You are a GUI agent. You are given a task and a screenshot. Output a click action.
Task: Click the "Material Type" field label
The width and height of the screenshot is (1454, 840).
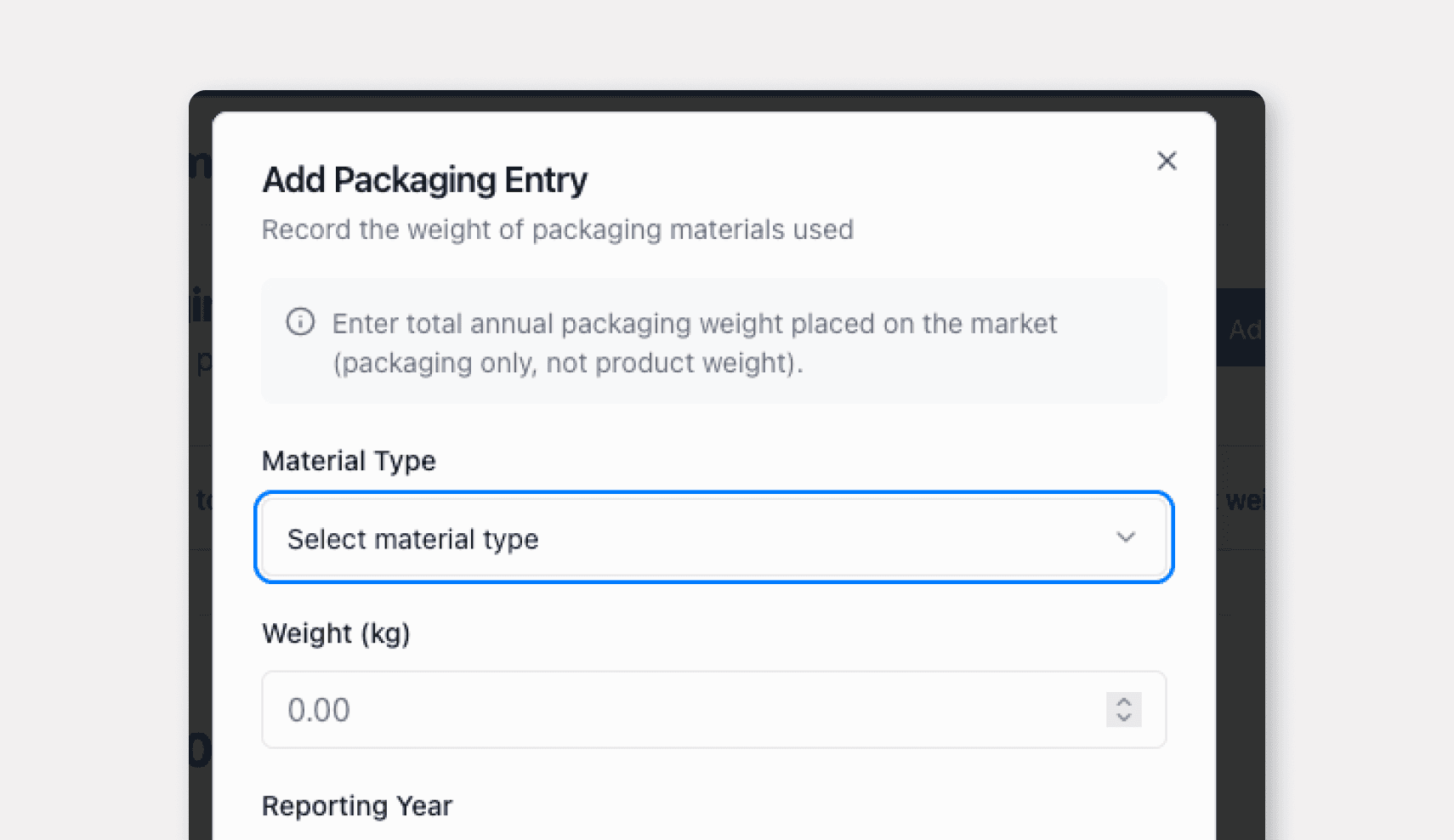(x=349, y=461)
